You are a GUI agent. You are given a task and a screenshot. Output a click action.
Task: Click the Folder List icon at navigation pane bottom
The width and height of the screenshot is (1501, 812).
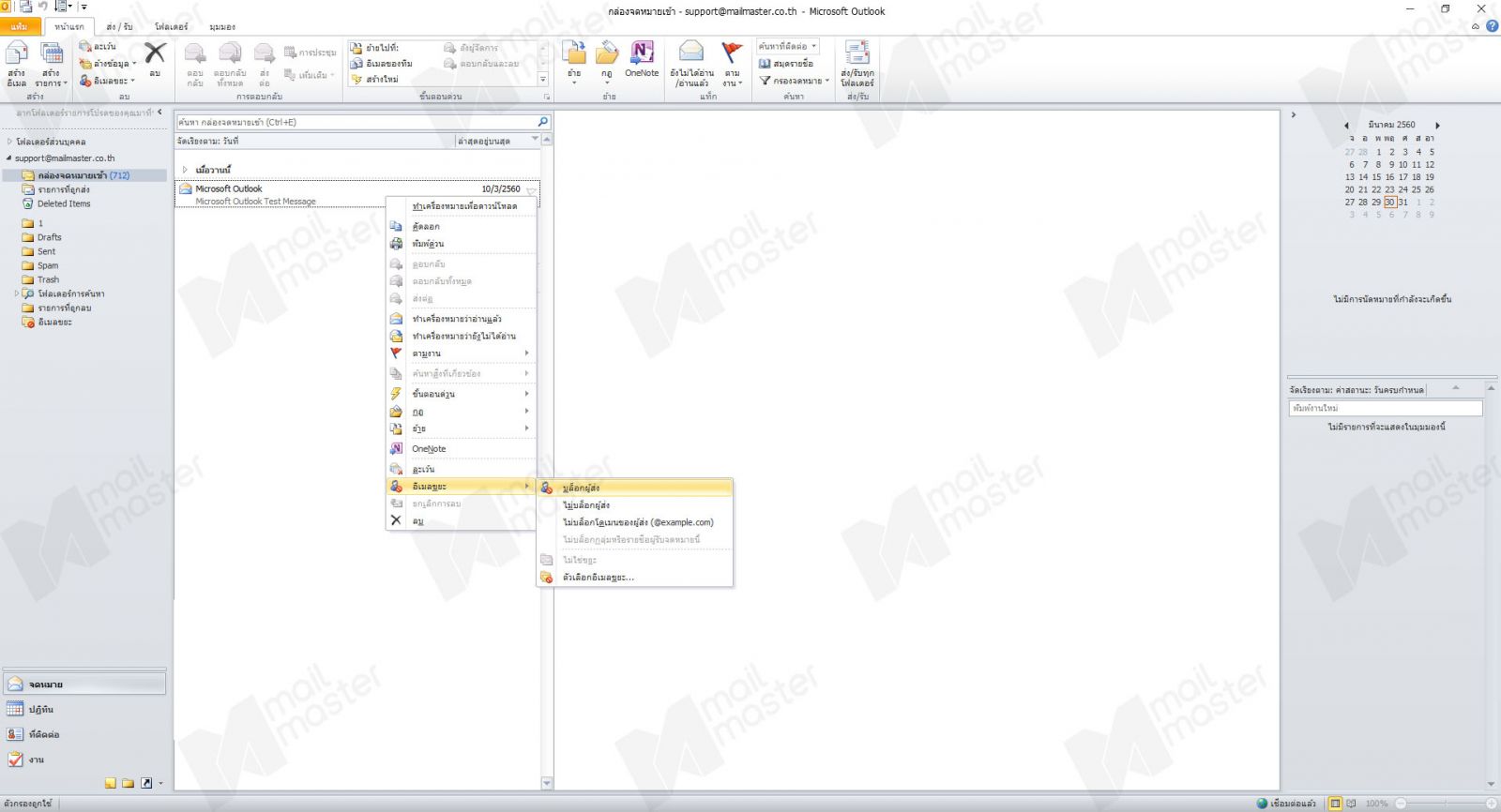129,783
